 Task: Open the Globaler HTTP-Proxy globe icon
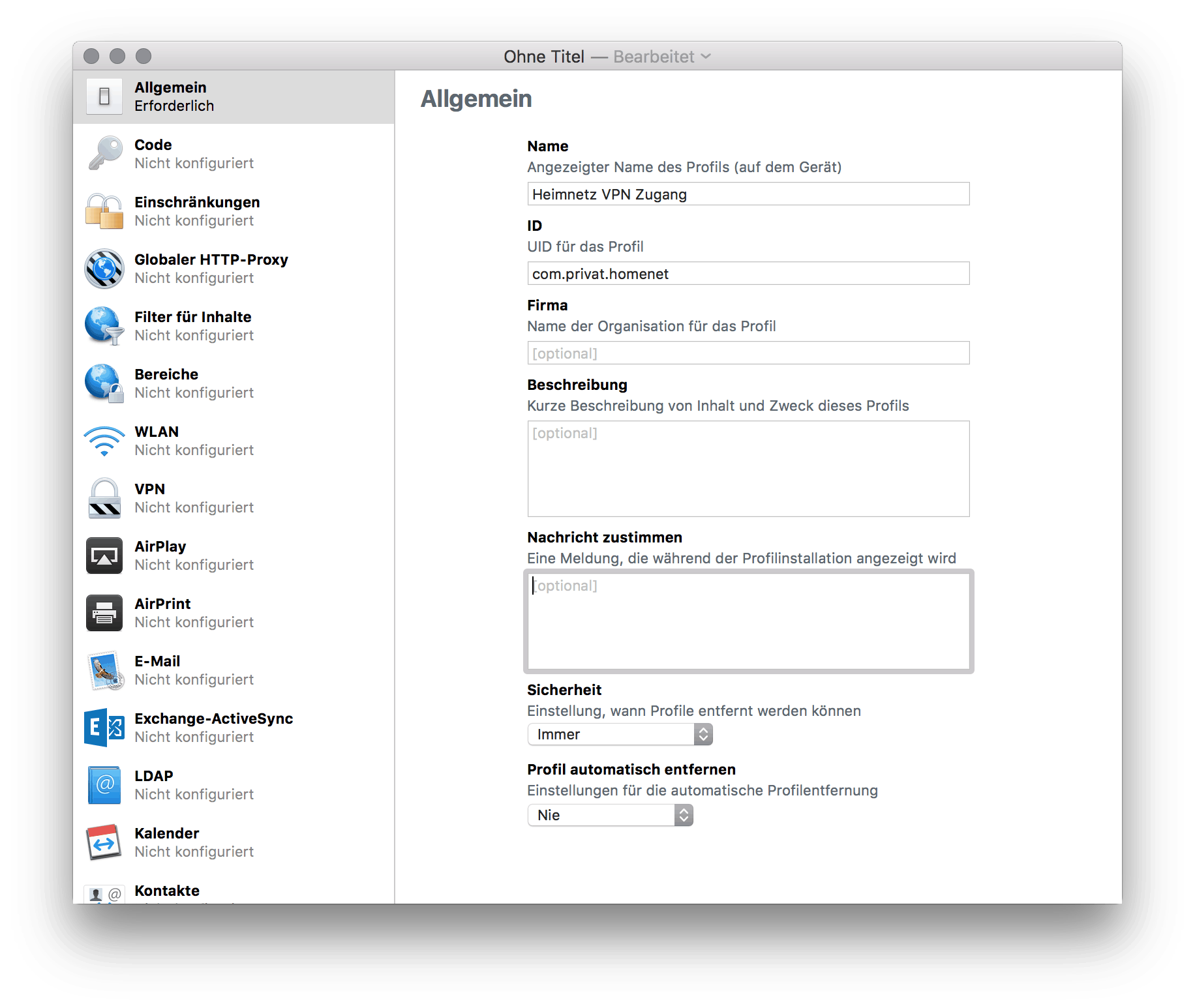[x=104, y=269]
